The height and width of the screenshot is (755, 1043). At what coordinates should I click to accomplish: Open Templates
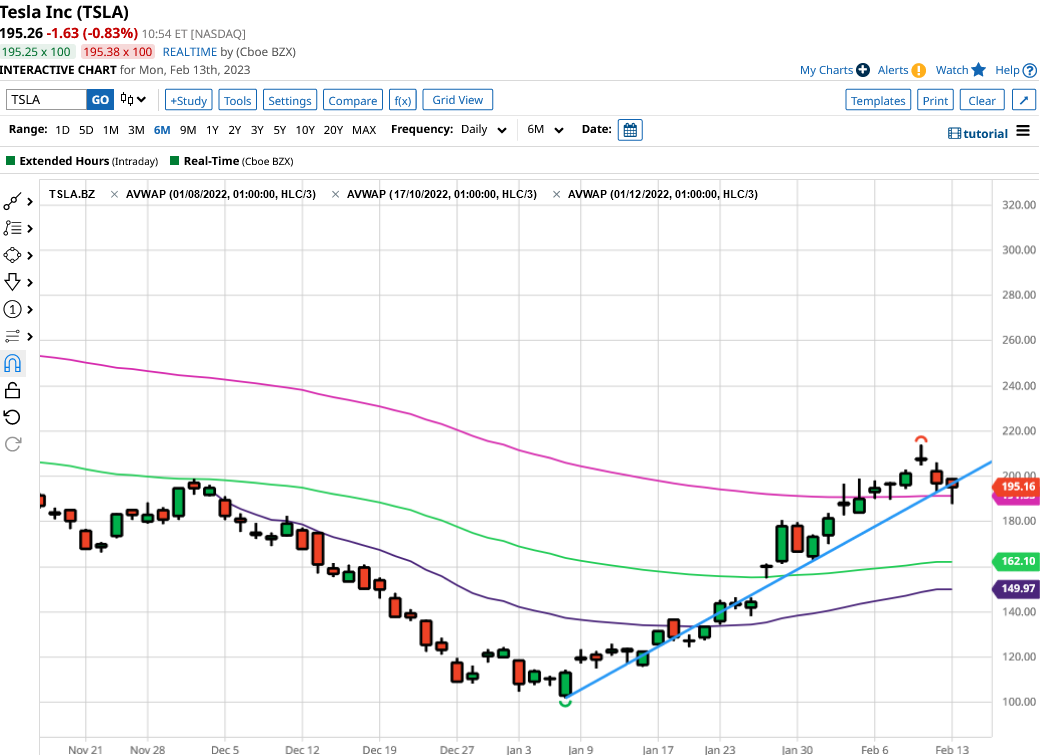878,100
